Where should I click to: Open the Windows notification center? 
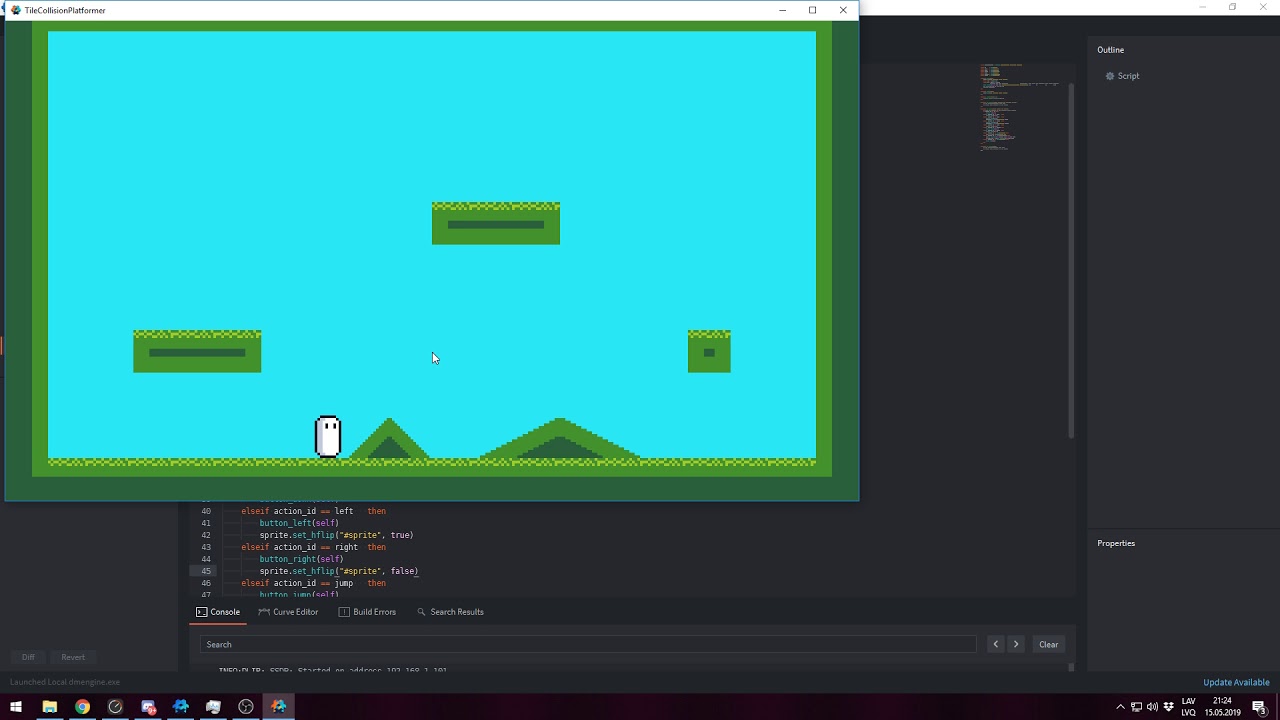click(1259, 707)
